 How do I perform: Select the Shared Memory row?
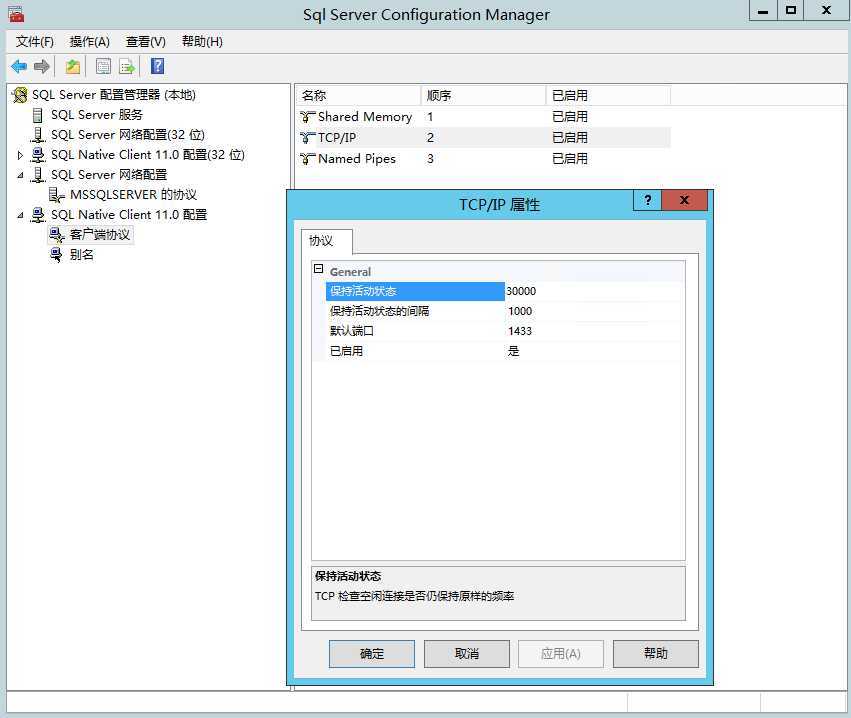click(x=483, y=117)
